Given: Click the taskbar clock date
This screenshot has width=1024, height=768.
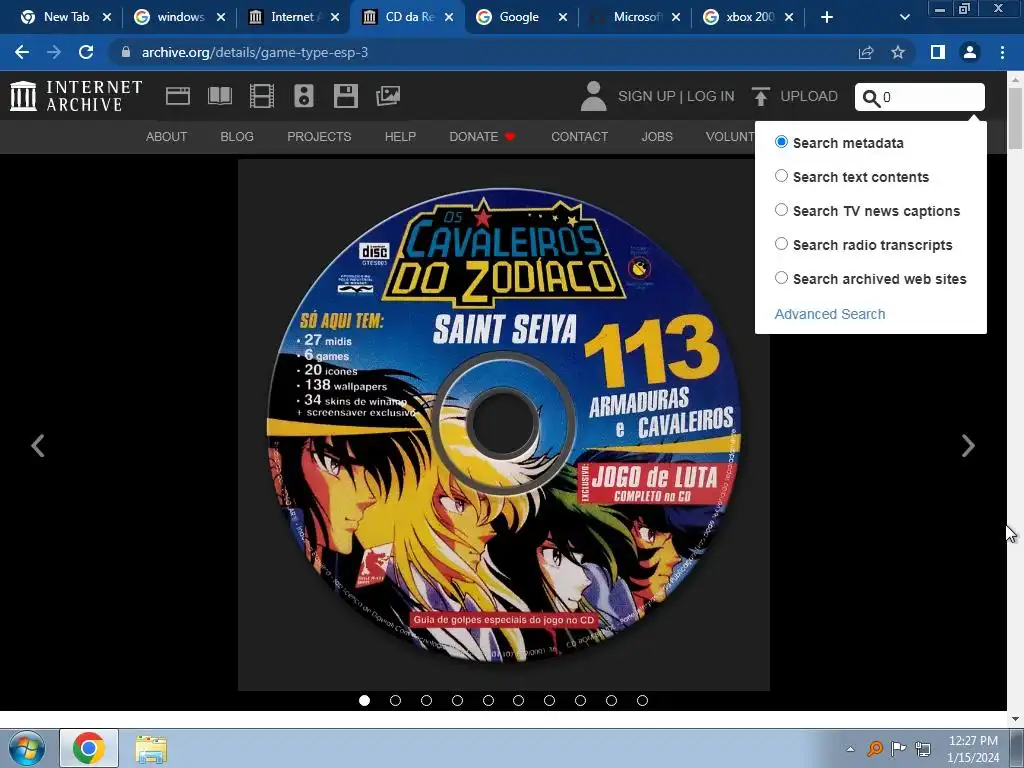Looking at the screenshot, I should (x=973, y=749).
